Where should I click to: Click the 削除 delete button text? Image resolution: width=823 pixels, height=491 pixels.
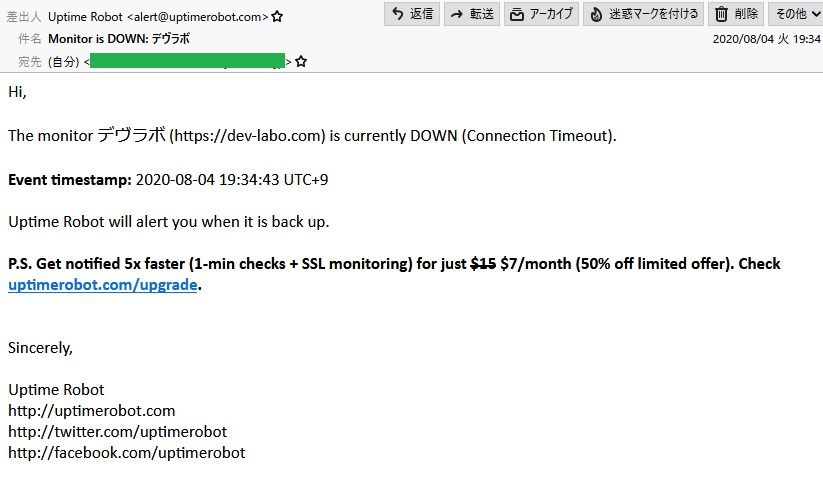pyautogui.click(x=746, y=14)
